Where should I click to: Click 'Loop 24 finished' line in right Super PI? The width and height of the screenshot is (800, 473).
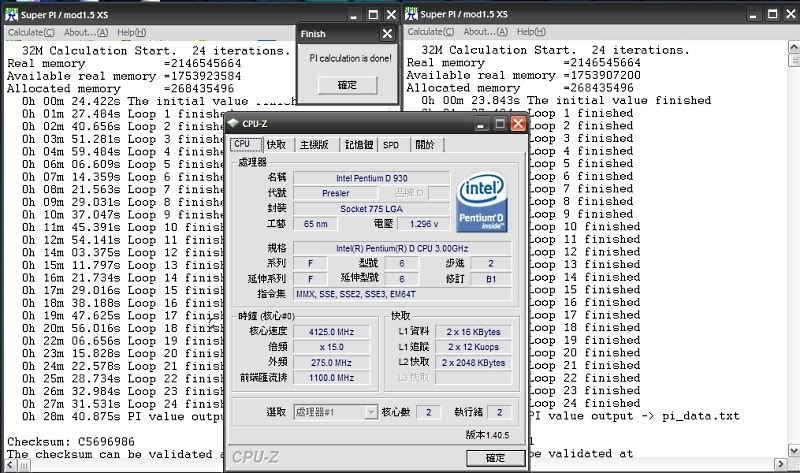[x=584, y=403]
